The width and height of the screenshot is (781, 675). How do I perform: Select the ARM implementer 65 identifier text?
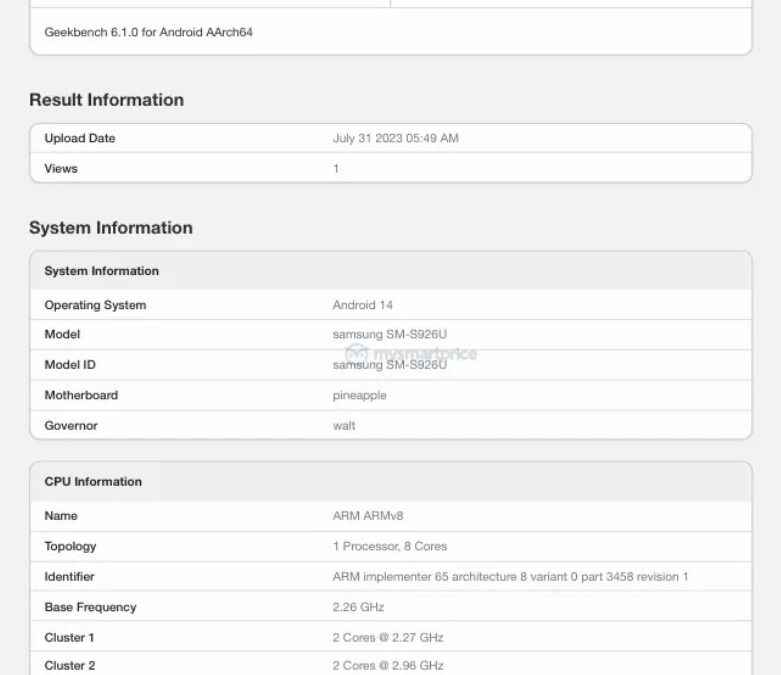coord(510,577)
